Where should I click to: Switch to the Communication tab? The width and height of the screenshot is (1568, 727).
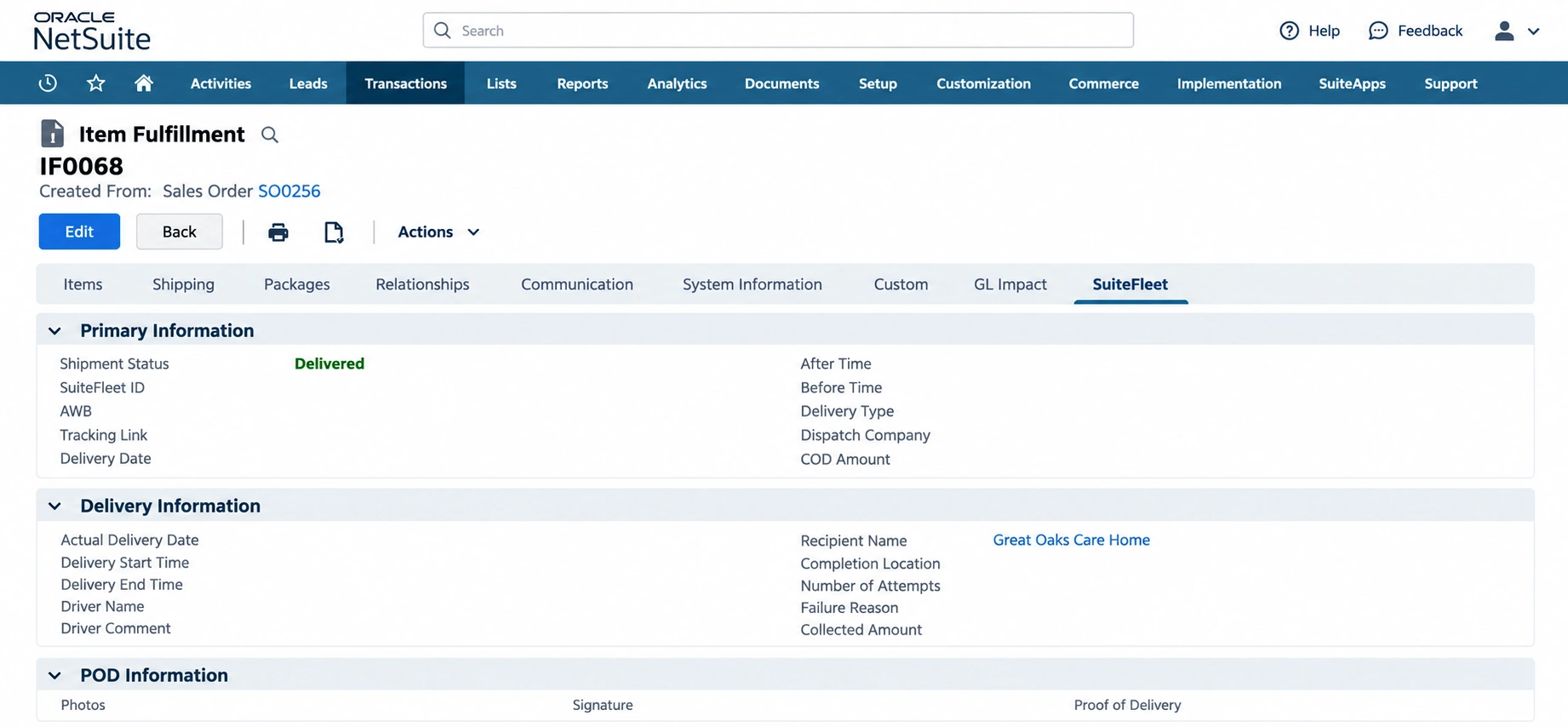coord(576,284)
